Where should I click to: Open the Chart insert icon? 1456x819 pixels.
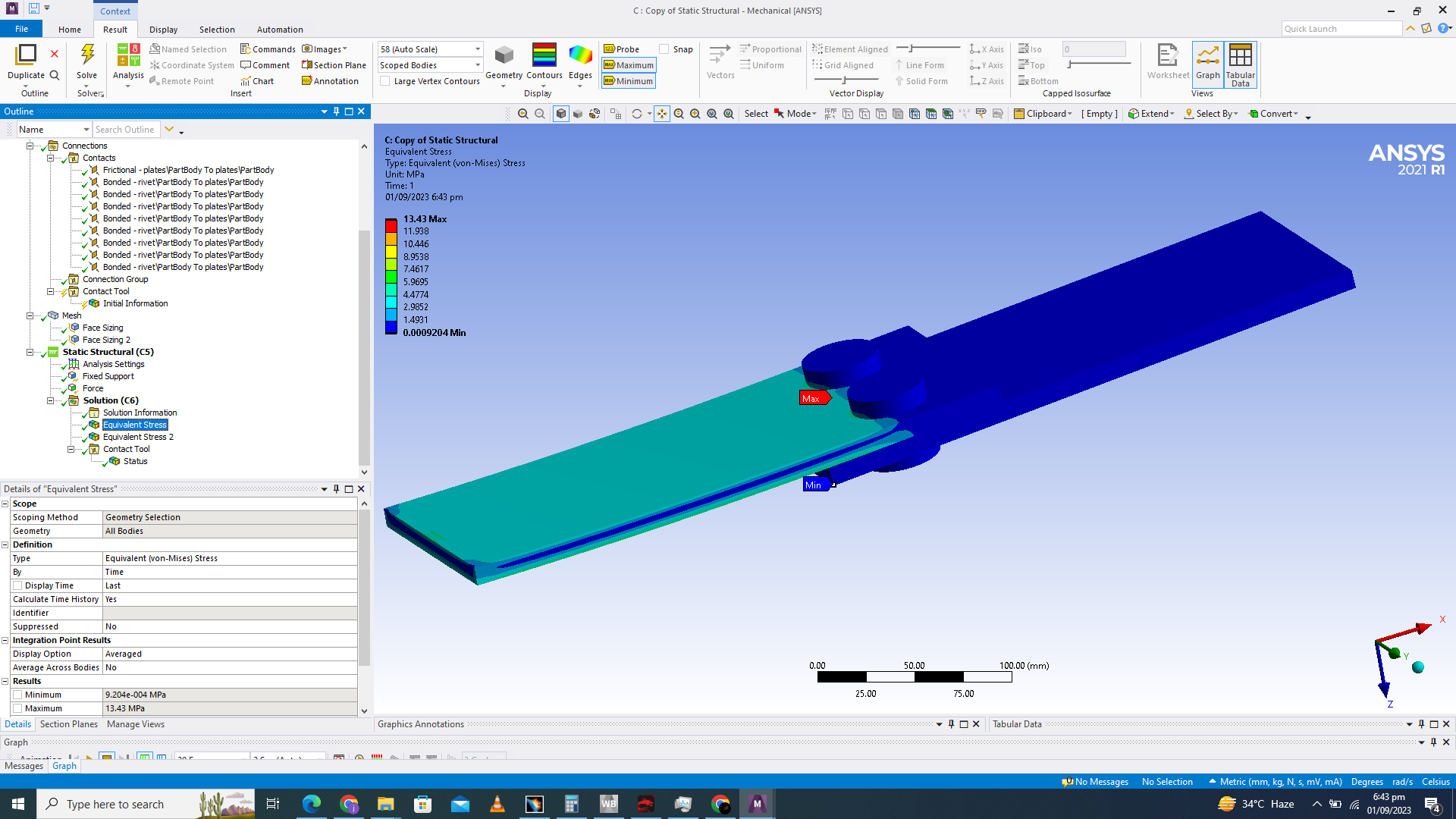pos(257,81)
